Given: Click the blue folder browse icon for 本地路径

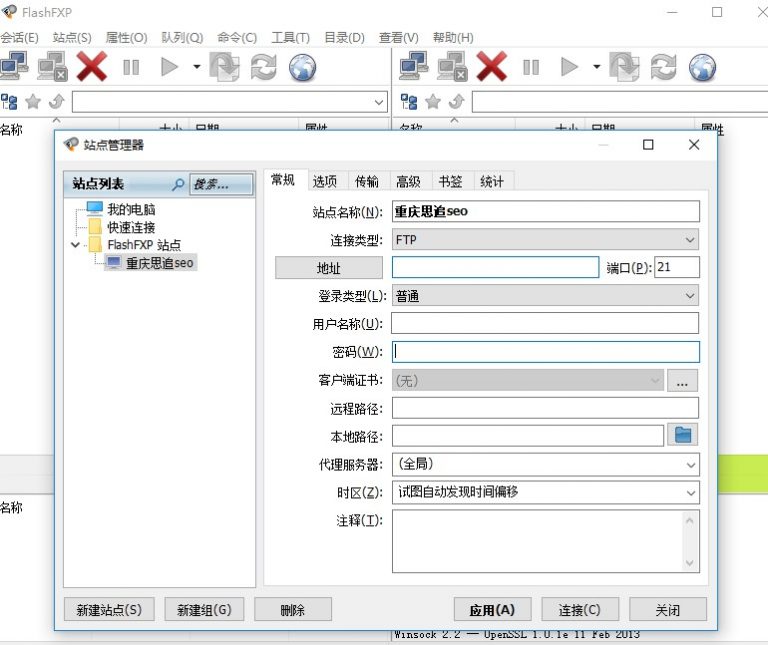Looking at the screenshot, I should click(x=683, y=435).
